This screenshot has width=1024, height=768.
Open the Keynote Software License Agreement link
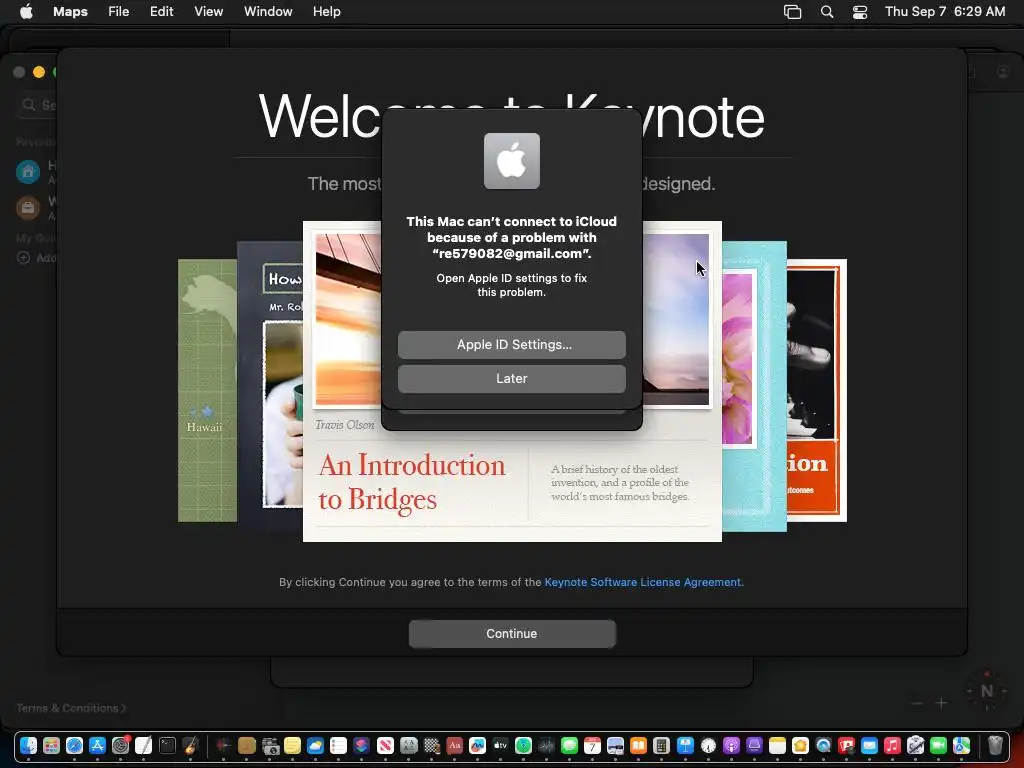click(643, 582)
